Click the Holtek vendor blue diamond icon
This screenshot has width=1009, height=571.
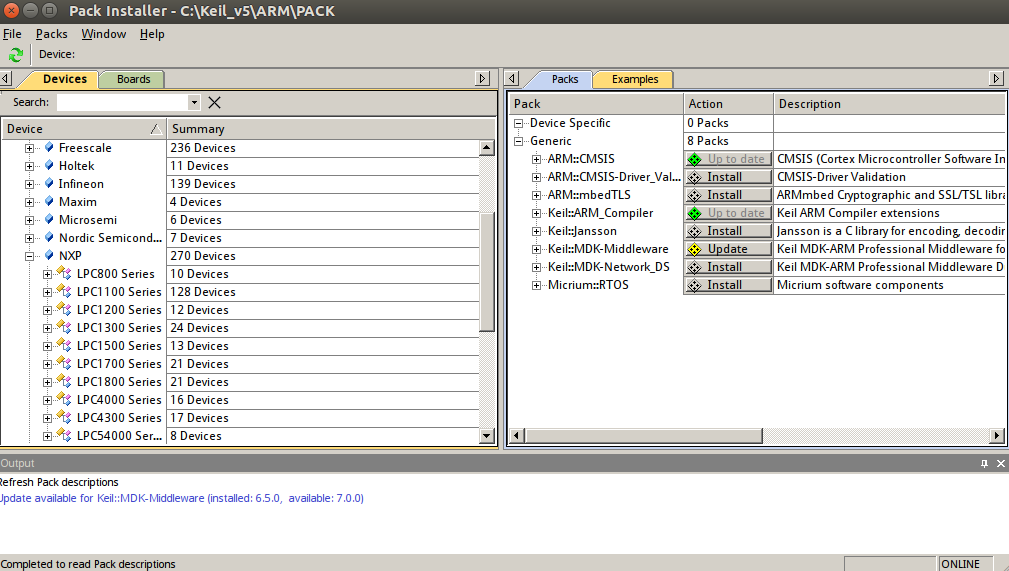[49, 165]
